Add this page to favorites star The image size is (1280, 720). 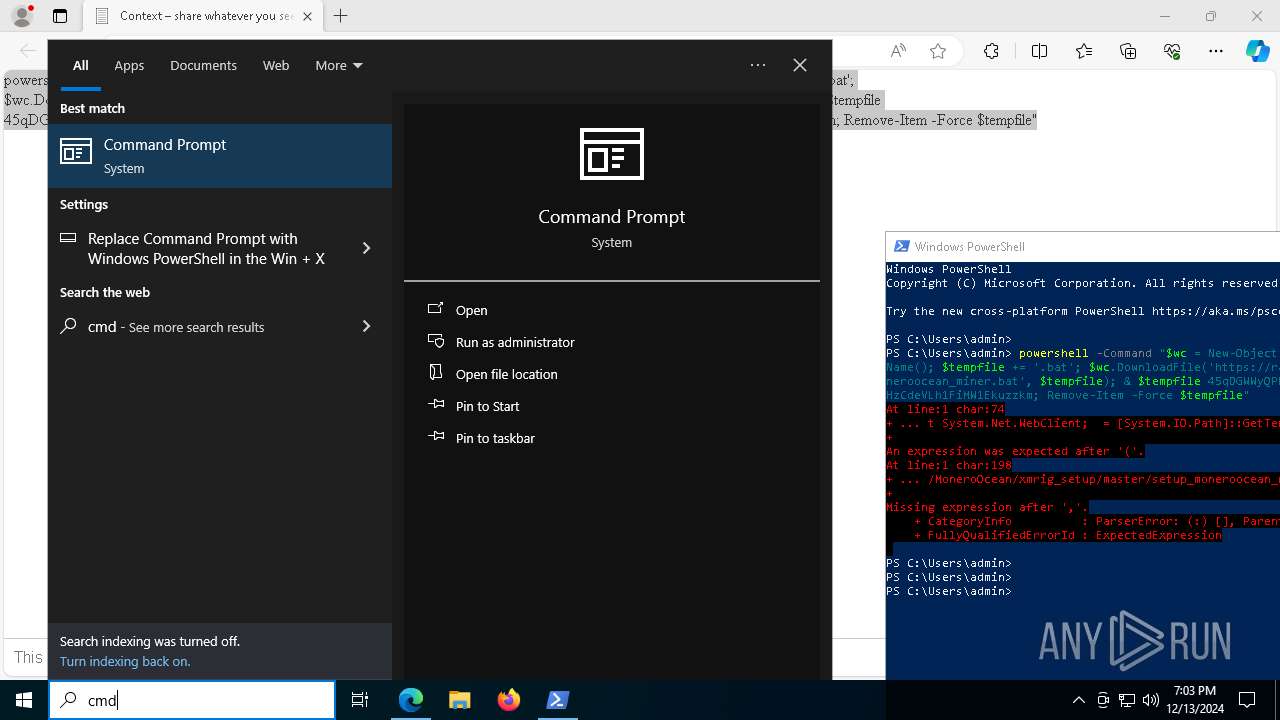[938, 51]
